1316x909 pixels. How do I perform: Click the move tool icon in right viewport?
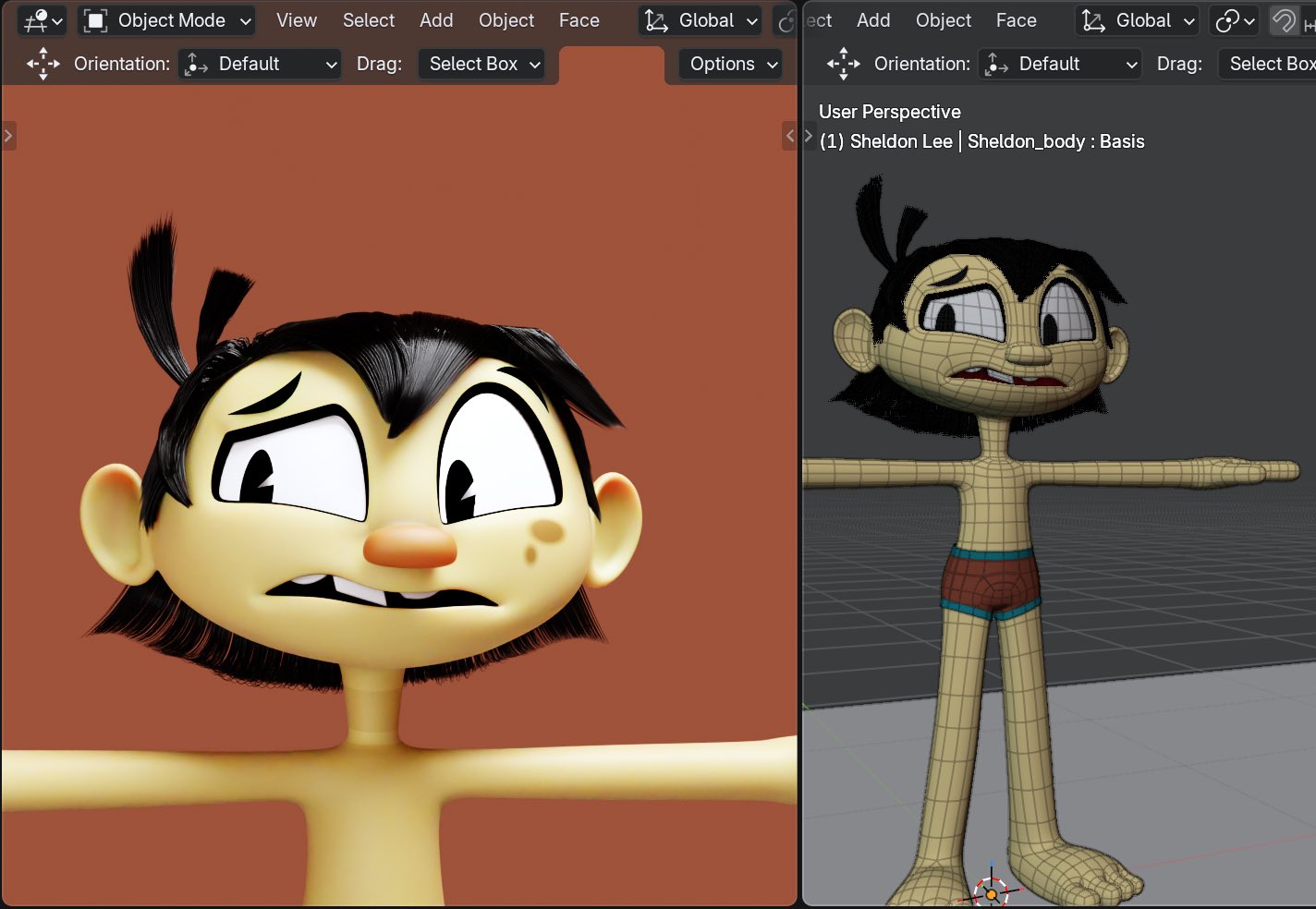[843, 64]
